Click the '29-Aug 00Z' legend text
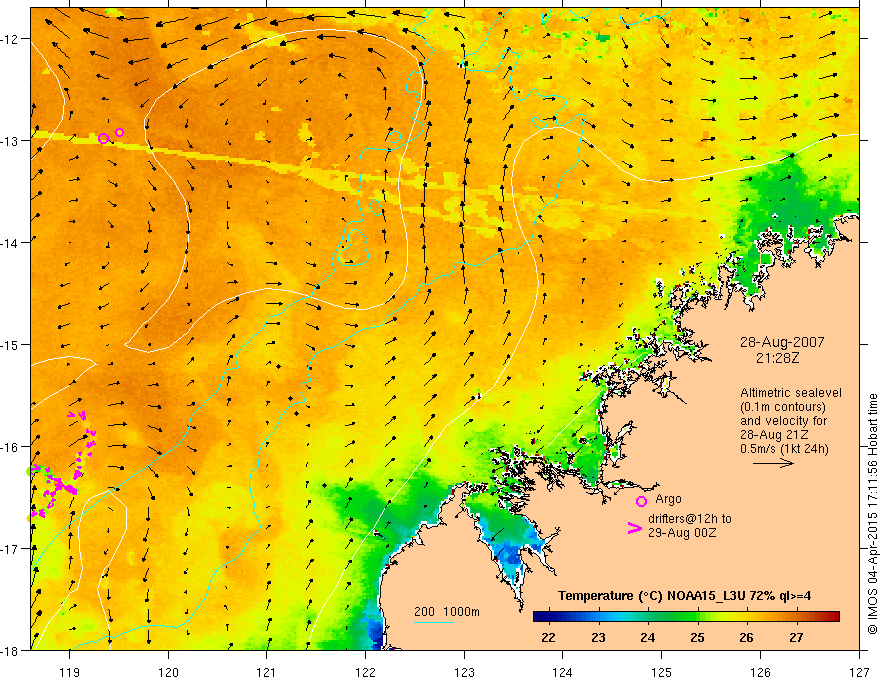This screenshot has width=880, height=680. [682, 533]
